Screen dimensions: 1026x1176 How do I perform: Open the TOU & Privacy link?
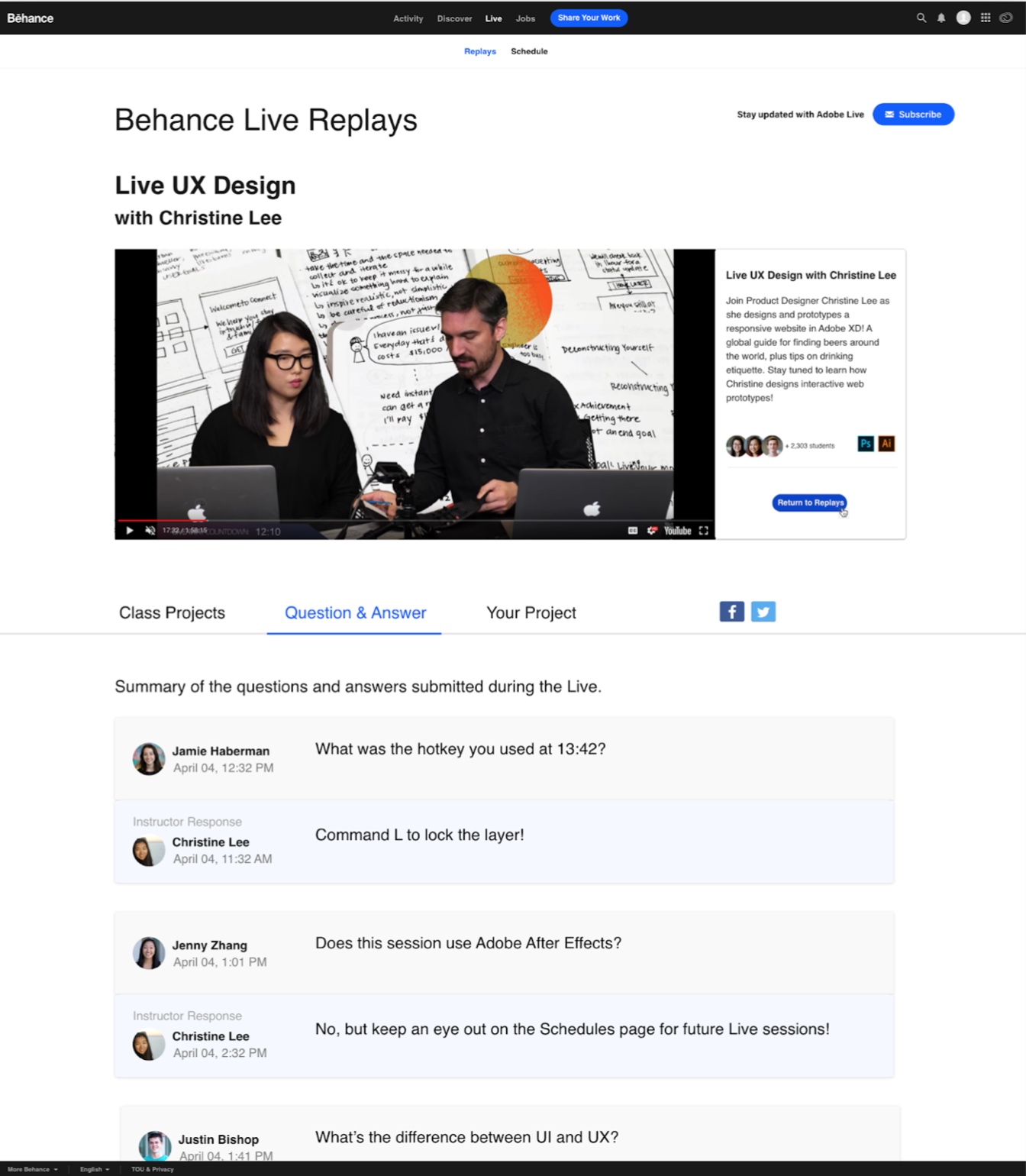(x=153, y=1169)
